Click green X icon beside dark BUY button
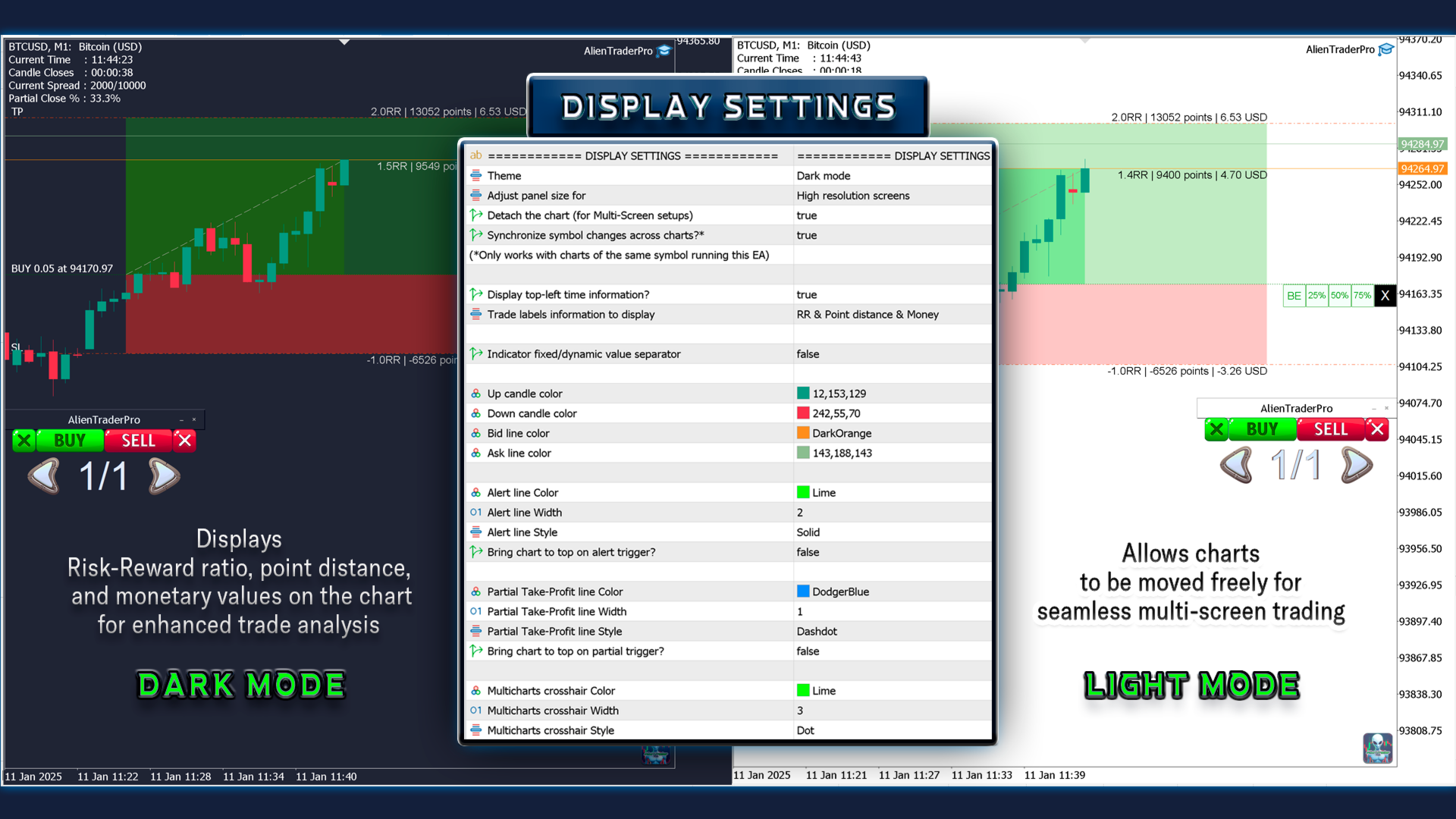The height and width of the screenshot is (819, 1456). pyautogui.click(x=24, y=441)
